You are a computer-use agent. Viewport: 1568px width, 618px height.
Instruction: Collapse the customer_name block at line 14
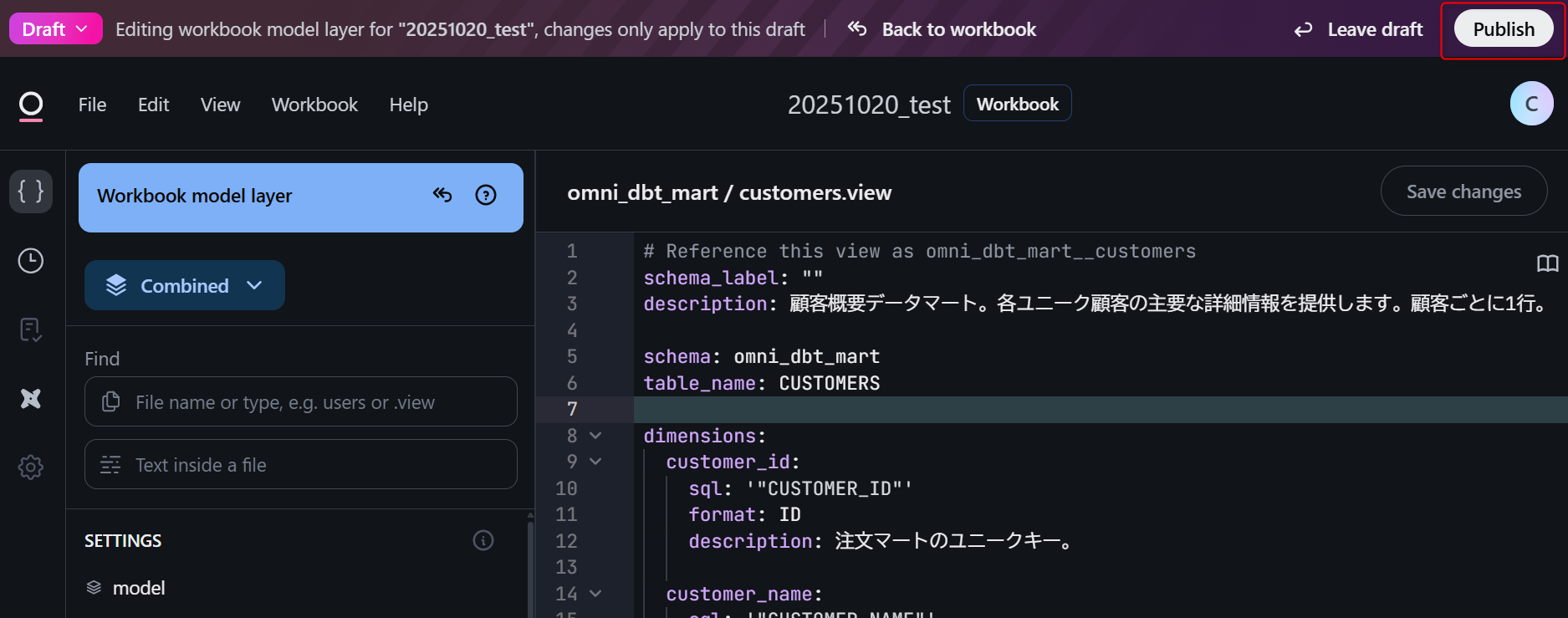click(595, 594)
